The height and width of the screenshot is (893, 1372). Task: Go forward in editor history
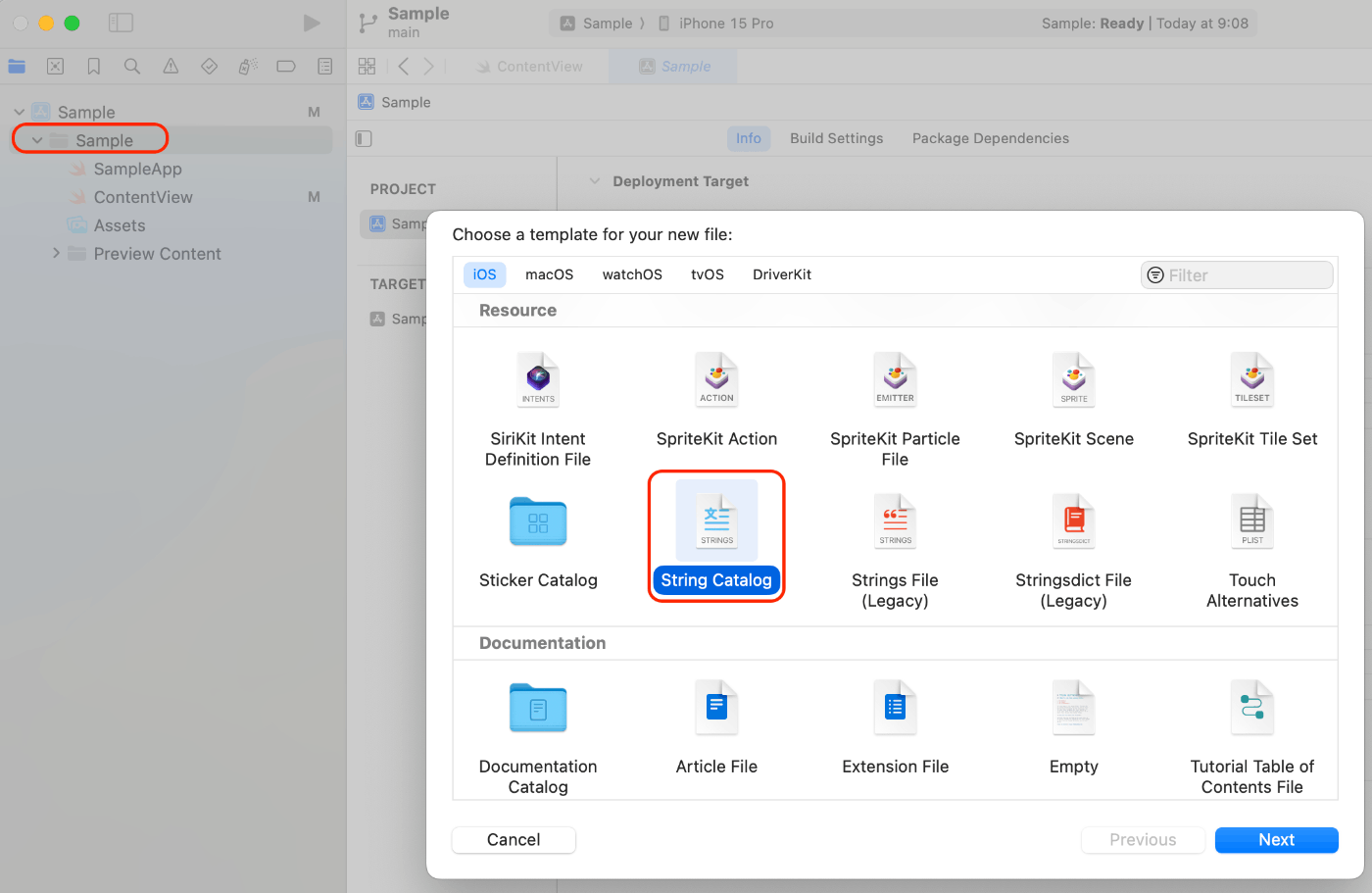(428, 66)
